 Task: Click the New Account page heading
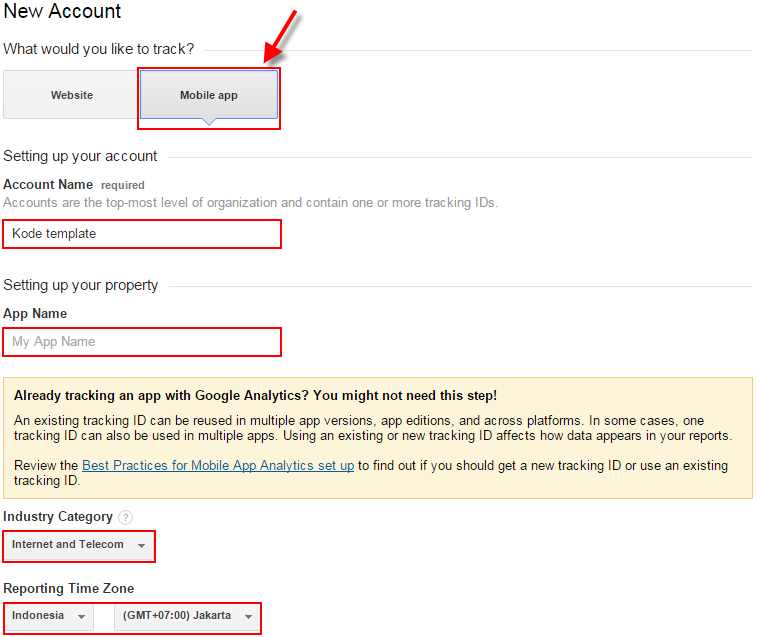pyautogui.click(x=62, y=12)
